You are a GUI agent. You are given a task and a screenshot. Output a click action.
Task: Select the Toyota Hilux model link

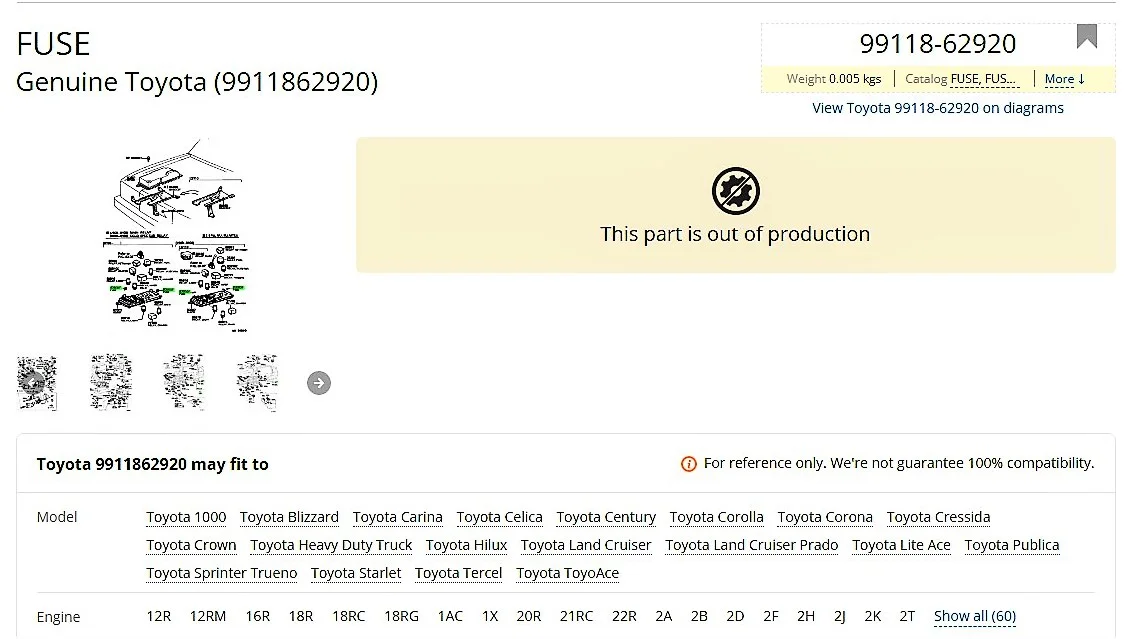[466, 545]
